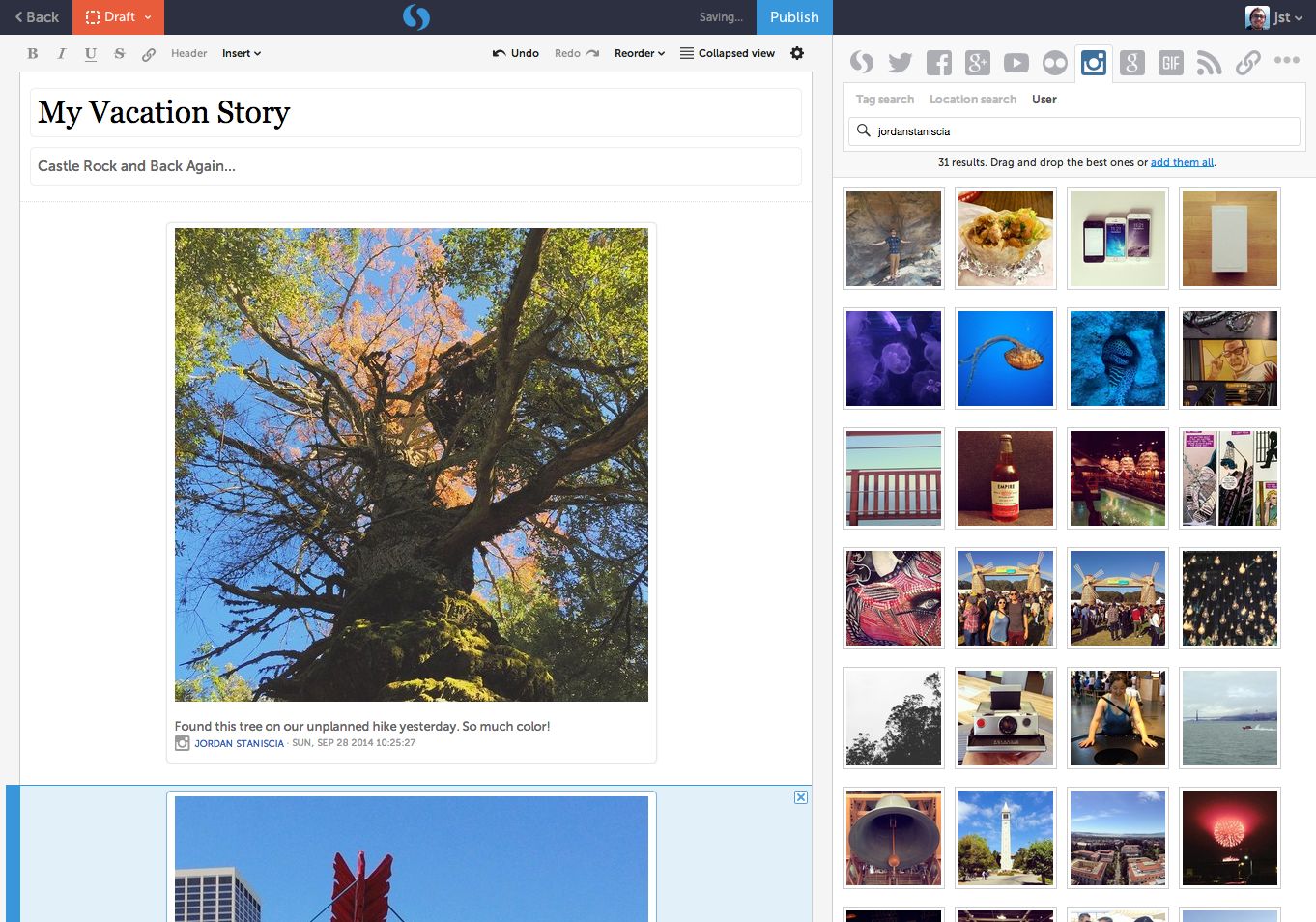Select the GIF source icon
Screen dimensions: 1316x922
(x=1171, y=63)
